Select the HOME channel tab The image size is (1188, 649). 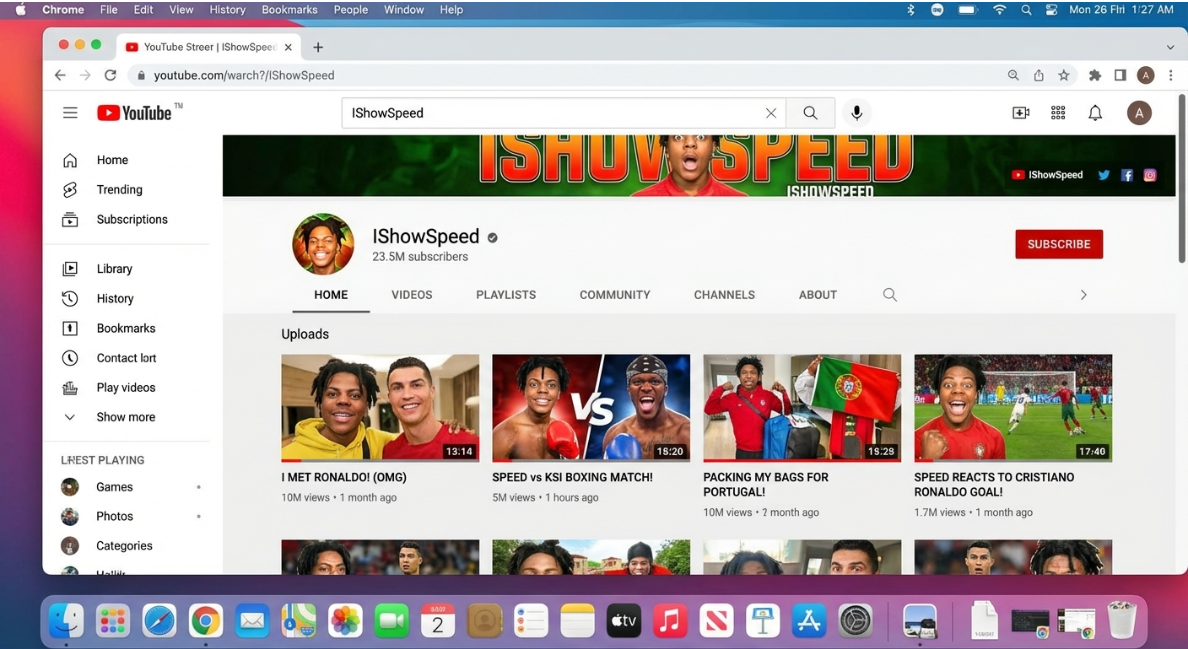click(331, 295)
